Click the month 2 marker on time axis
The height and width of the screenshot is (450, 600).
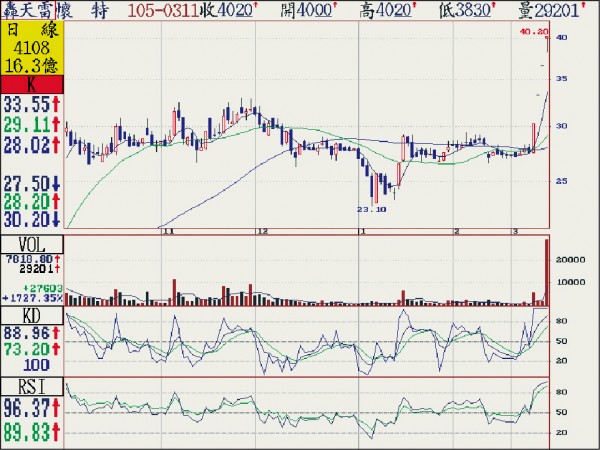pyautogui.click(x=457, y=232)
